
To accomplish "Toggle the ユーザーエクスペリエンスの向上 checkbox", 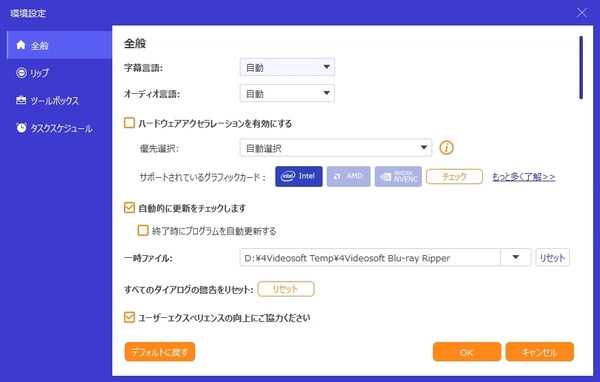I will (x=129, y=317).
